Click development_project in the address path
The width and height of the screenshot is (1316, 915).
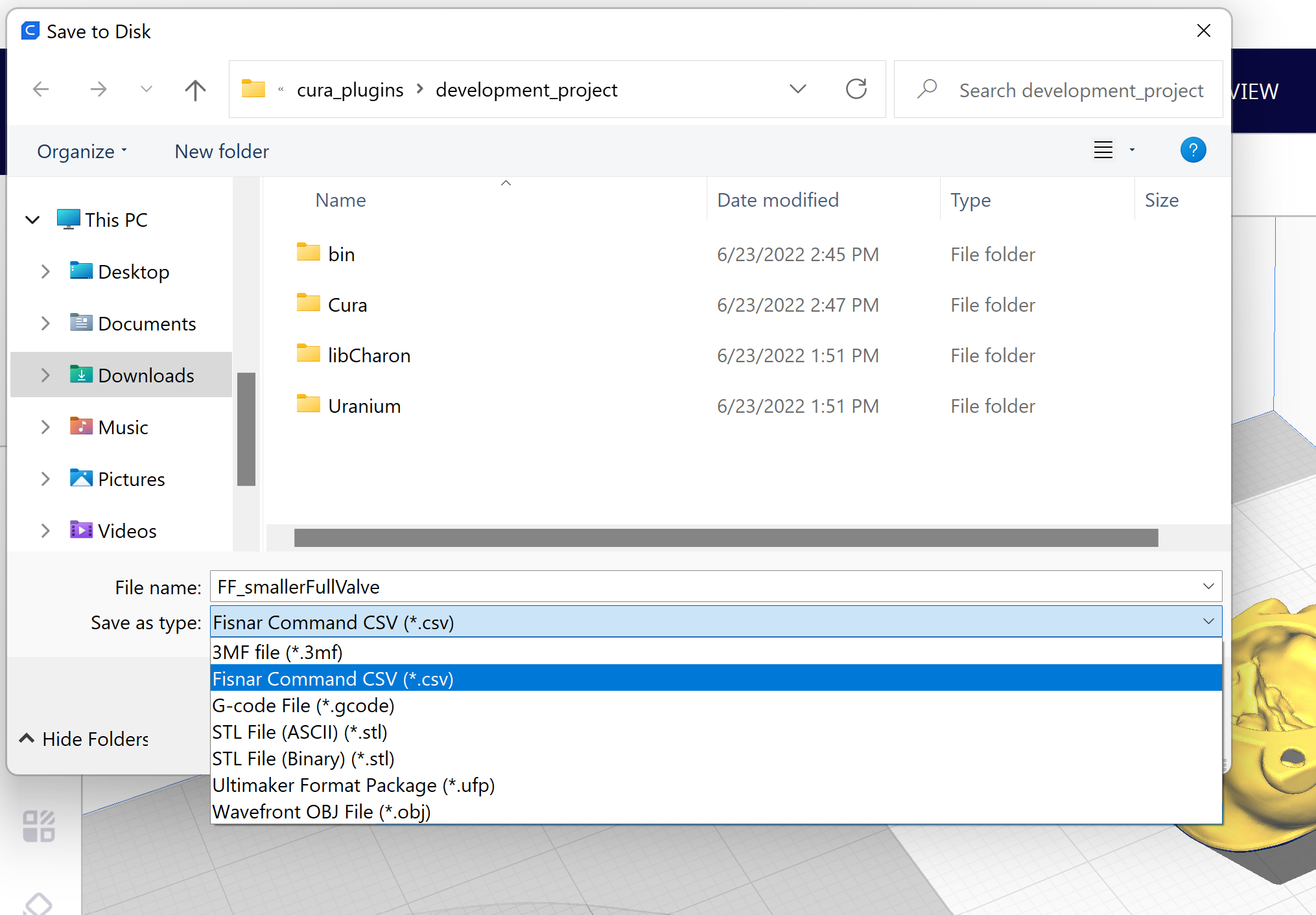coord(526,89)
